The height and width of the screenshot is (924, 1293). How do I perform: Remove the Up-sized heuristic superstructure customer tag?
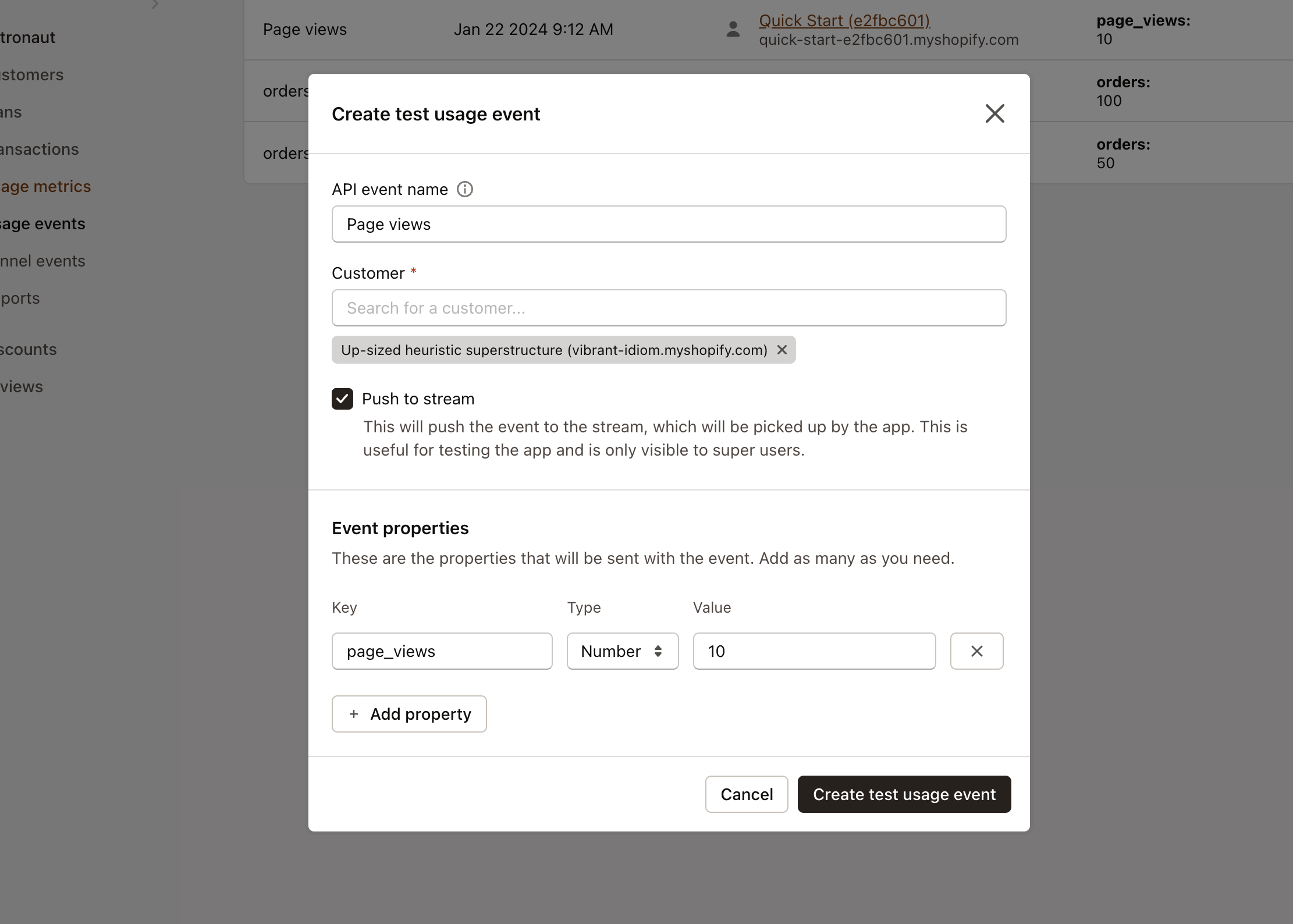[782, 350]
